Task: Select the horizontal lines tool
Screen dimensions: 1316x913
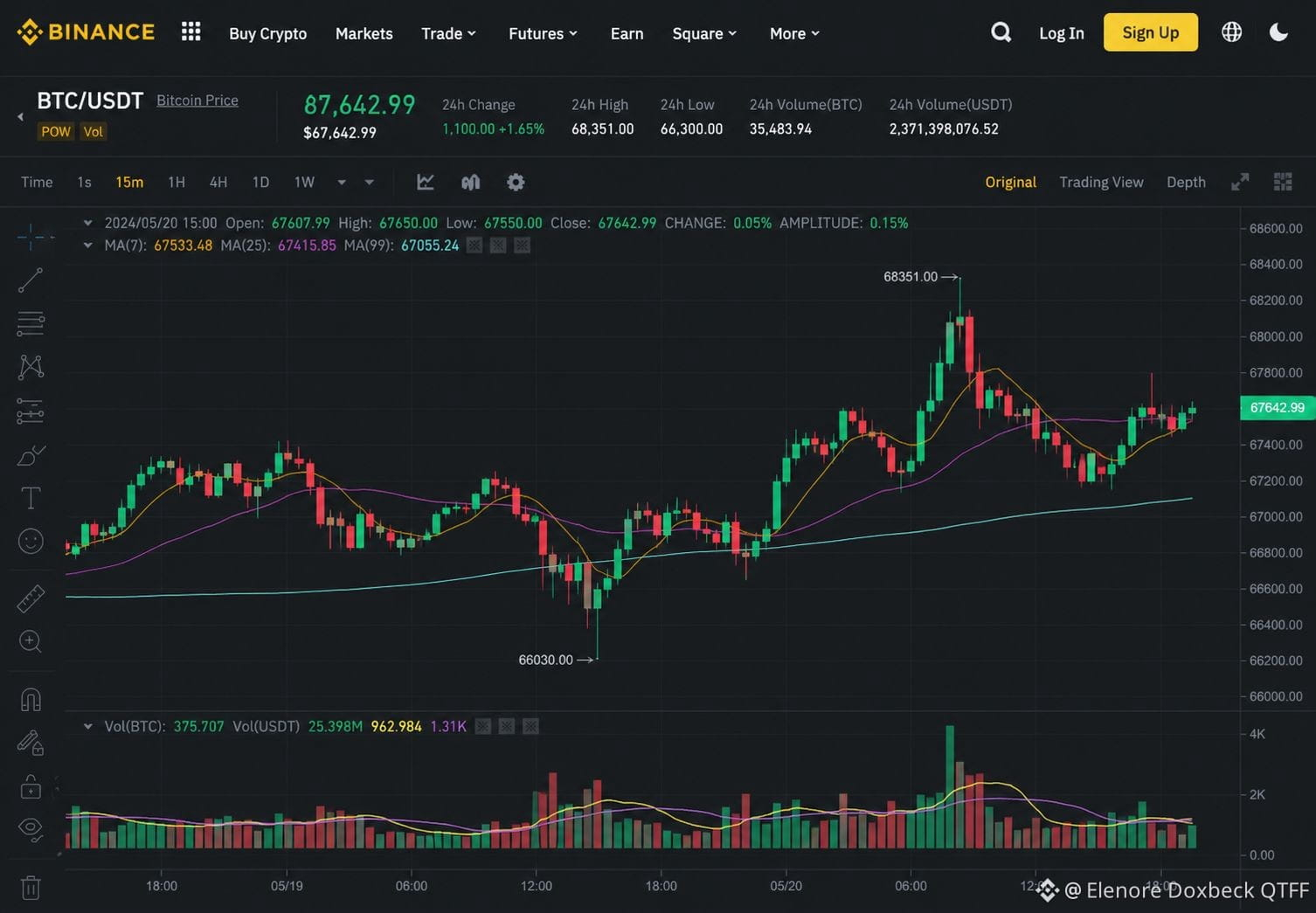Action: (31, 323)
